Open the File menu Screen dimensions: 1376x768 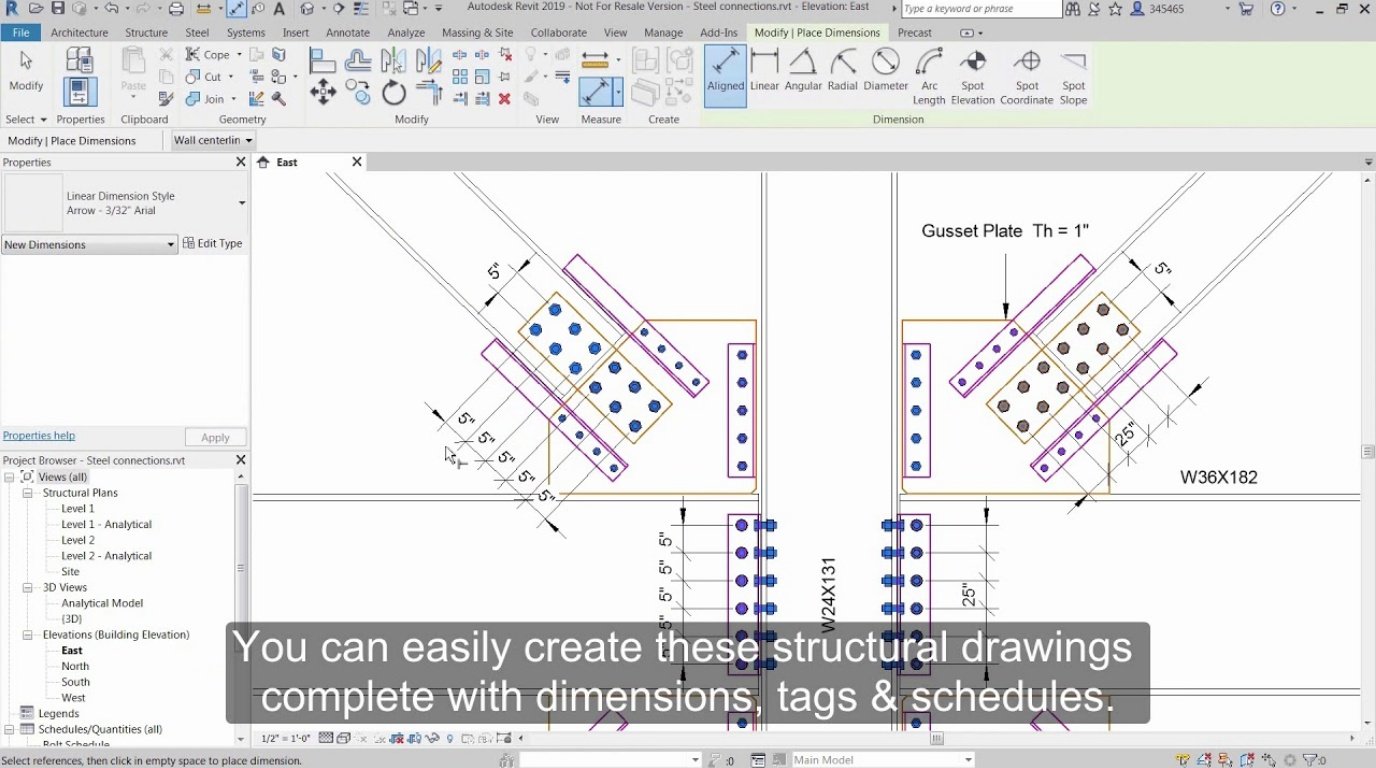[x=21, y=32]
